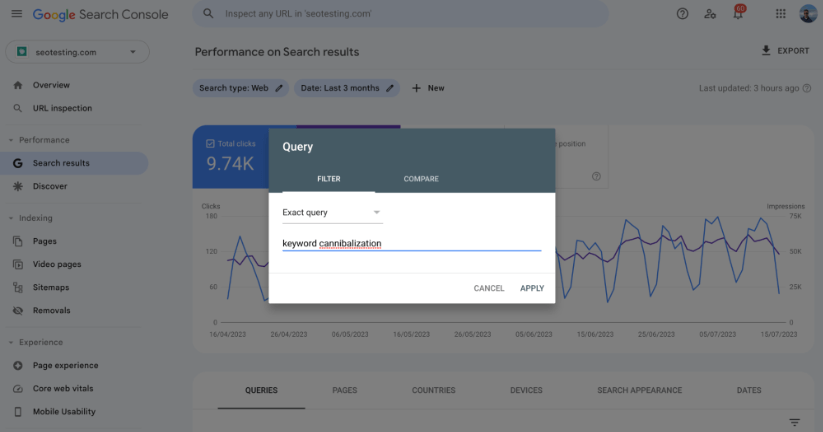
Task: Click the Search type: Web chip
Action: 241,88
